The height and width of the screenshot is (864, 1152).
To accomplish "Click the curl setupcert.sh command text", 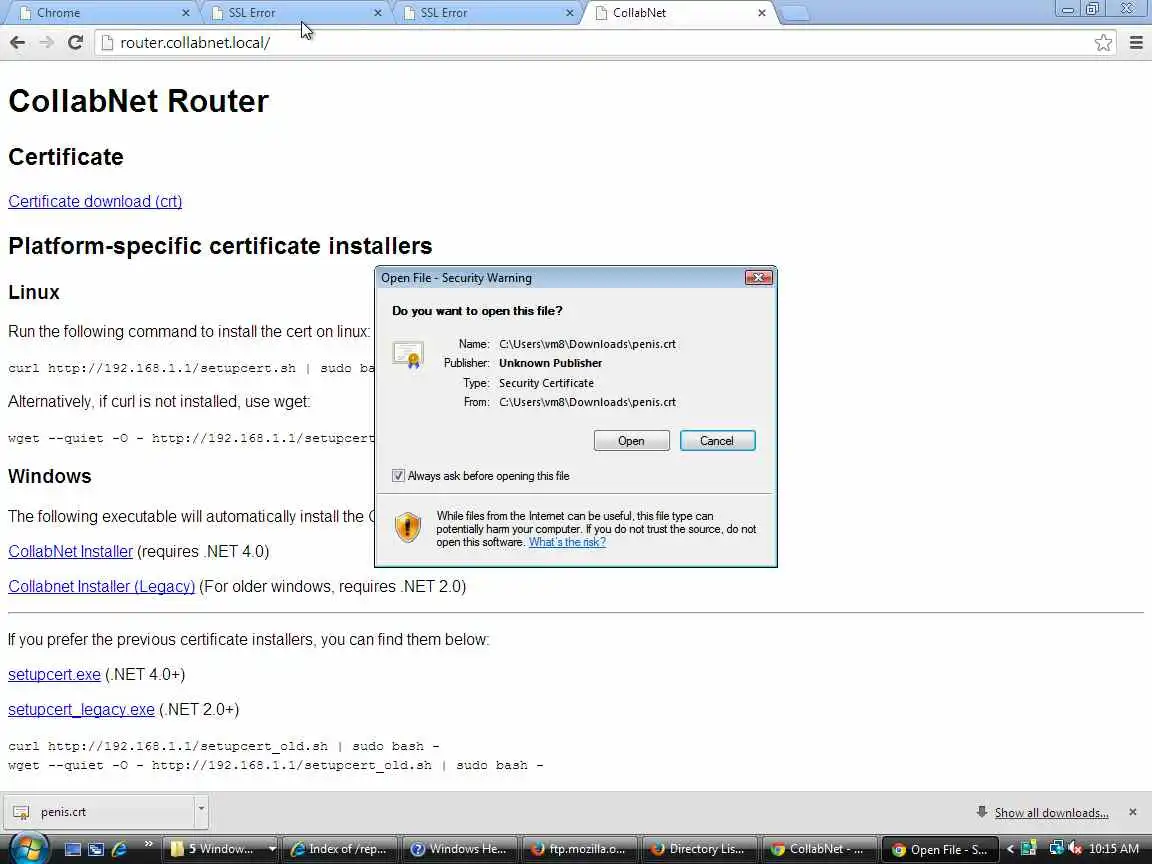I will 192,368.
